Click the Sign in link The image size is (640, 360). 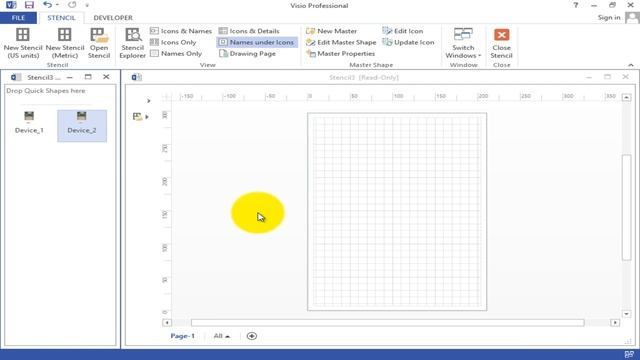pyautogui.click(x=609, y=18)
